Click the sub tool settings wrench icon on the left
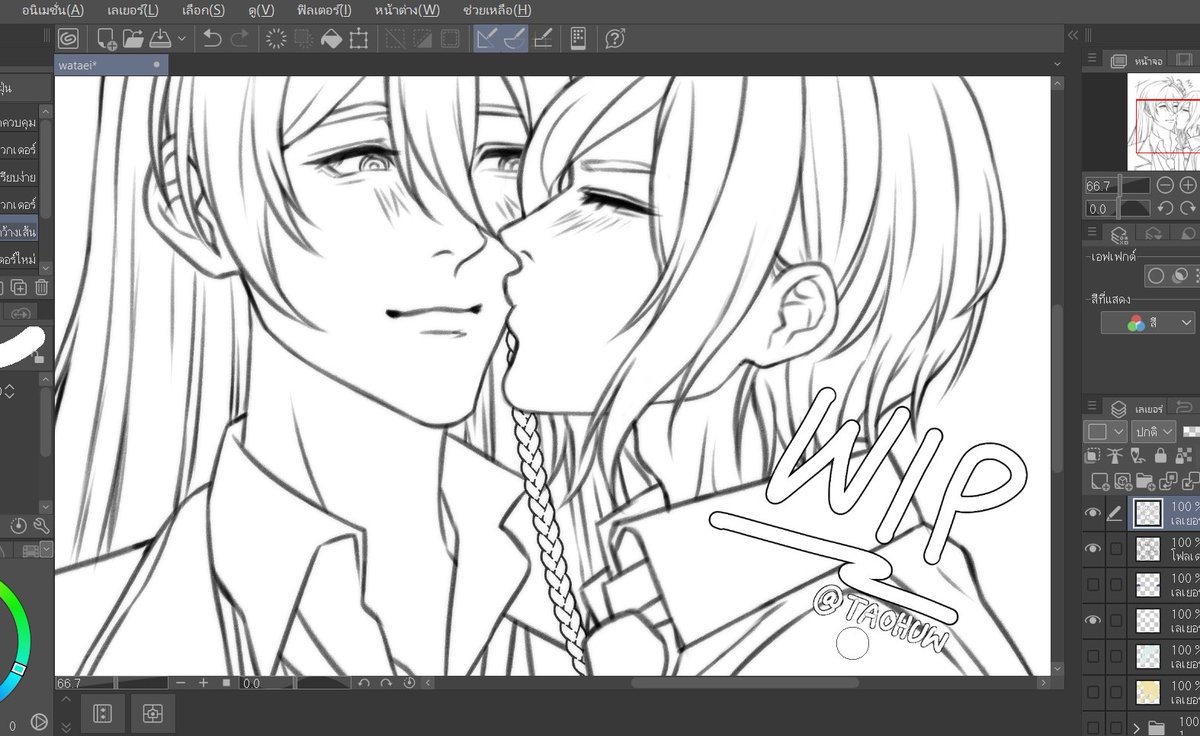The width and height of the screenshot is (1200, 736). [41, 526]
